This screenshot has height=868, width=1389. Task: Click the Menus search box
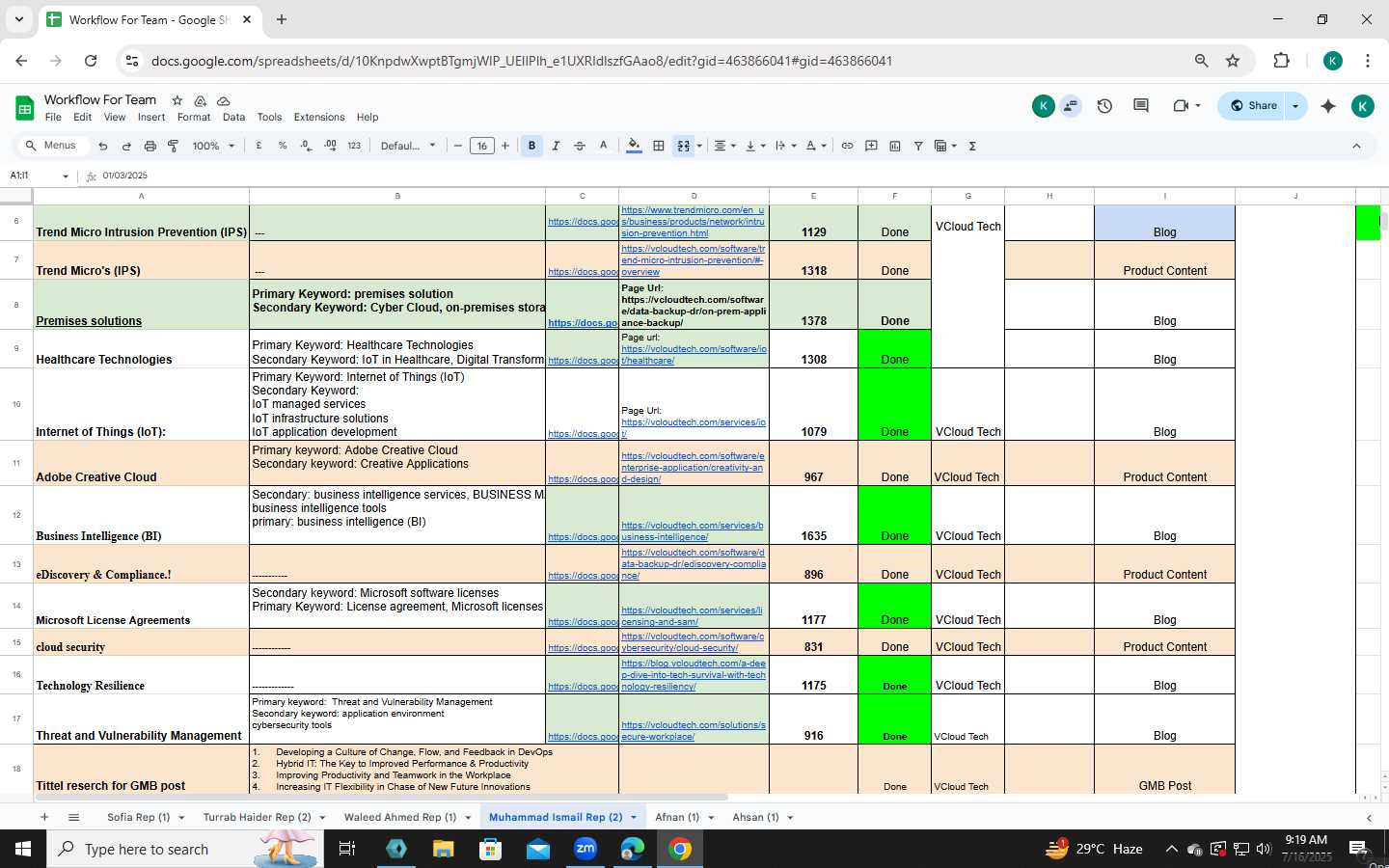click(53, 146)
